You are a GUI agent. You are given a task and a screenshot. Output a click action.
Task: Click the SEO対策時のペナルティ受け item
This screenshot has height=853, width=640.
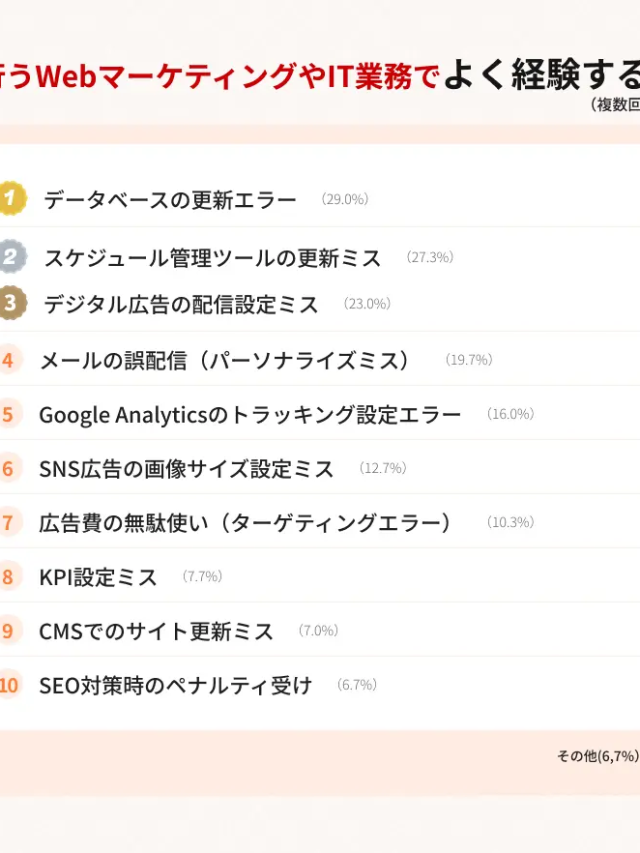(175, 685)
